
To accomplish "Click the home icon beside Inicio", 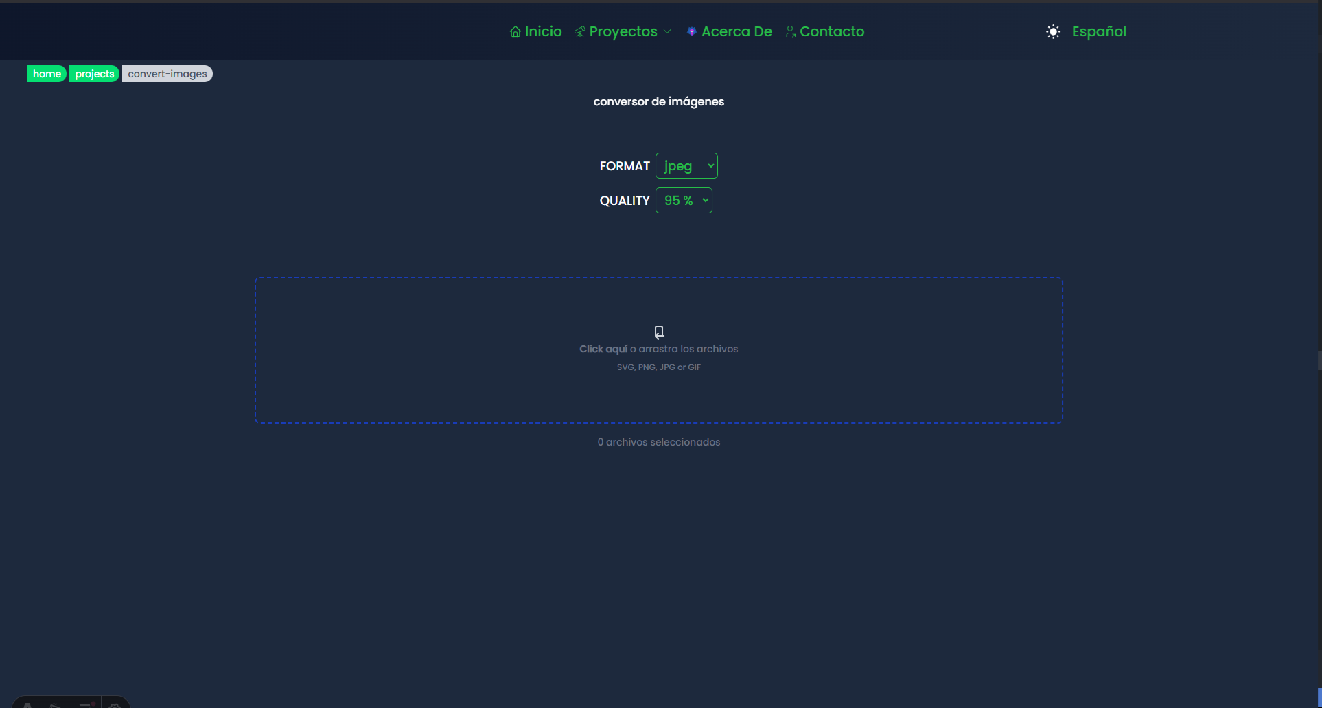I will pos(515,32).
